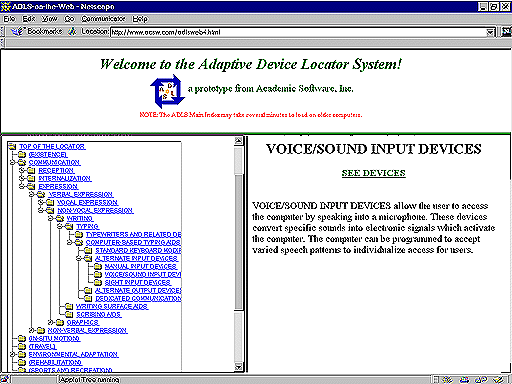The width and height of the screenshot is (512, 384).
Task: Click folder icon beside COMMUNICATION
Action: point(22,162)
